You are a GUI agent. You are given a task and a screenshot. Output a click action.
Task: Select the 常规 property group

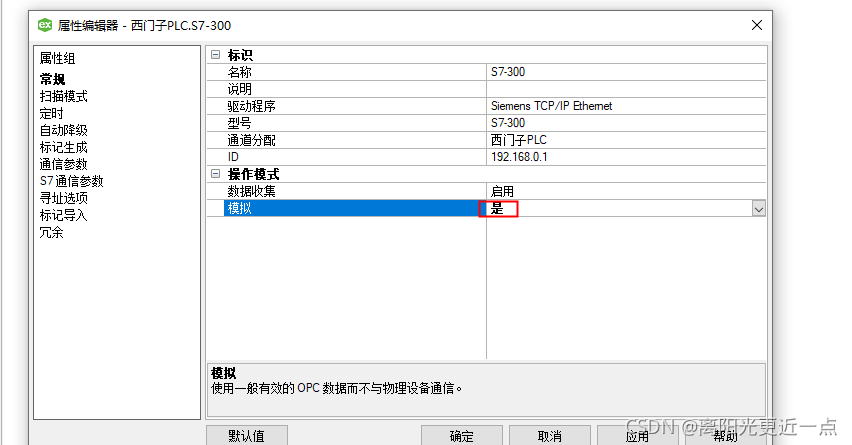pyautogui.click(x=52, y=79)
